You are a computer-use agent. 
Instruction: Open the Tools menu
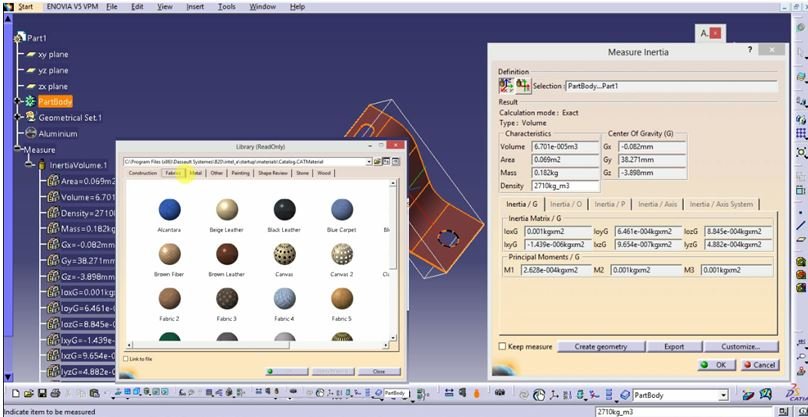pos(227,7)
